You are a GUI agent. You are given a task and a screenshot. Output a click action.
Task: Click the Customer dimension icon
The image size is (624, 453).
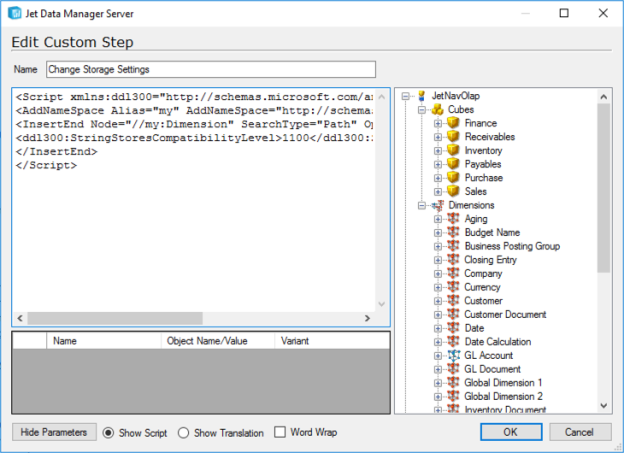[x=453, y=301]
